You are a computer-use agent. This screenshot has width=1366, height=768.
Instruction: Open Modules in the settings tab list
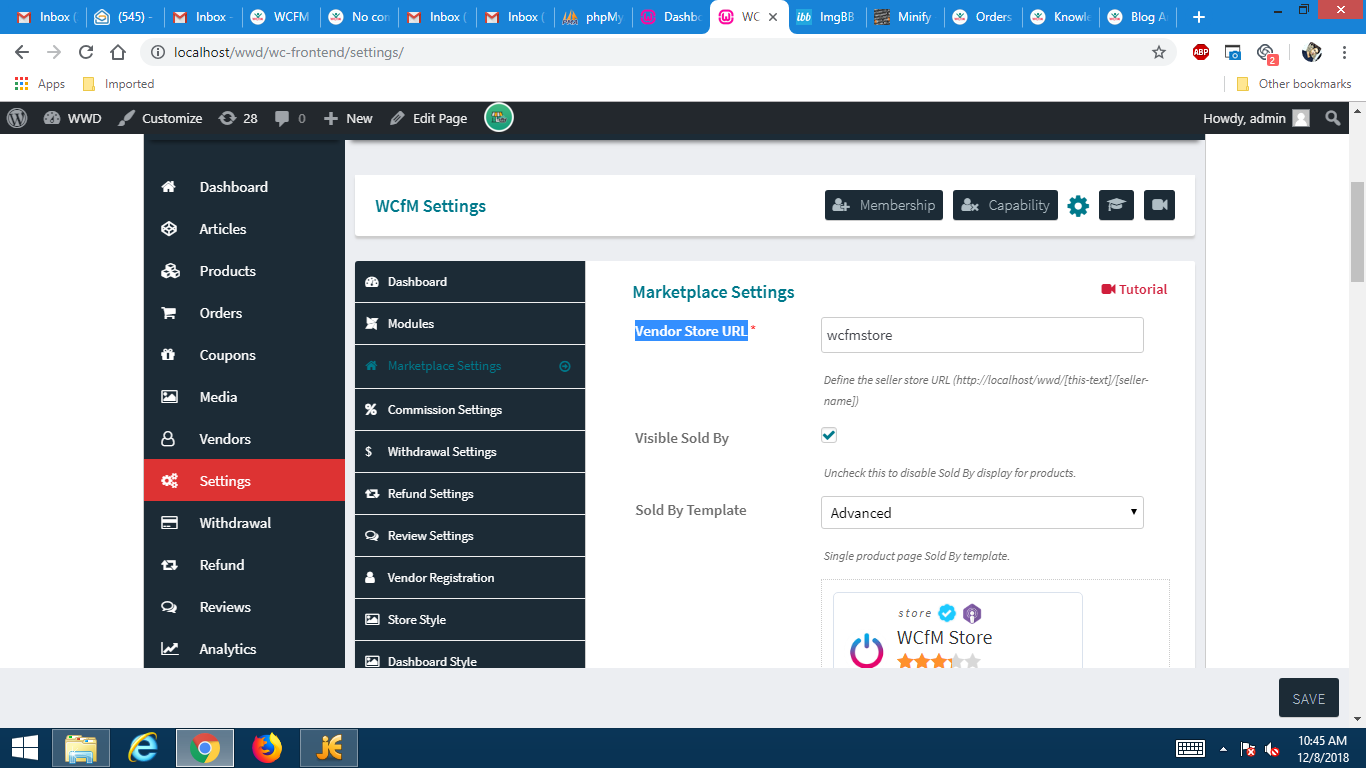point(470,324)
